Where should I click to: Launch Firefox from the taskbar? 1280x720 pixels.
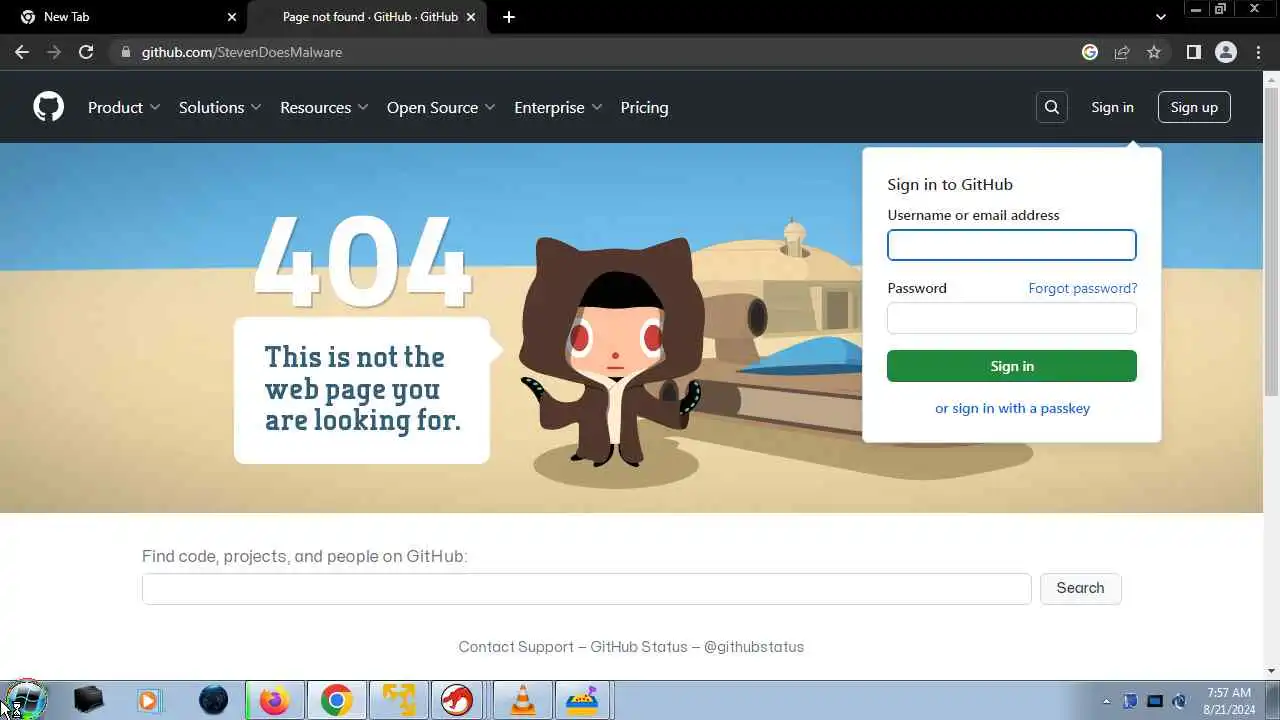click(x=274, y=700)
